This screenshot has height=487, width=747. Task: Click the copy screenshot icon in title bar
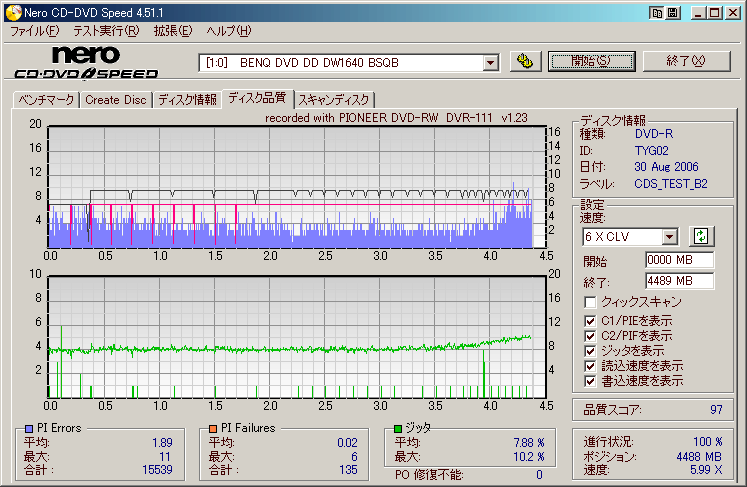657,13
